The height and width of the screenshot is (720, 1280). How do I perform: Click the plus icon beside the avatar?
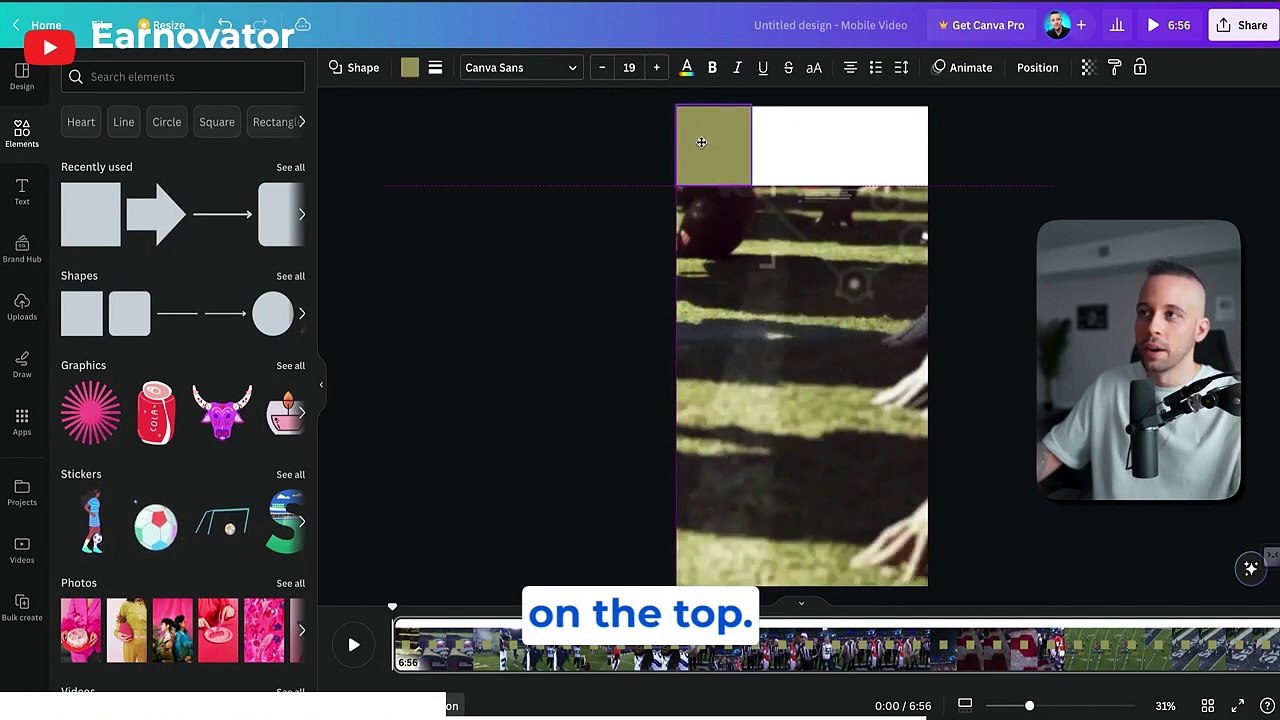[x=1081, y=25]
